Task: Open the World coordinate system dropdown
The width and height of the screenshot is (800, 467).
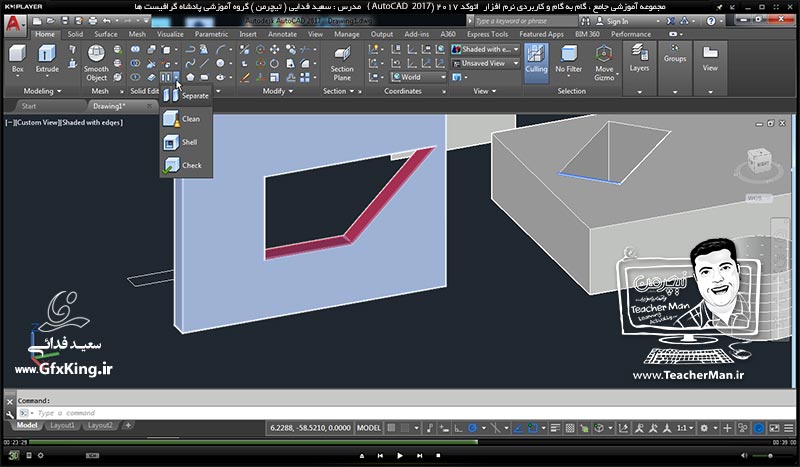Action: [x=418, y=77]
